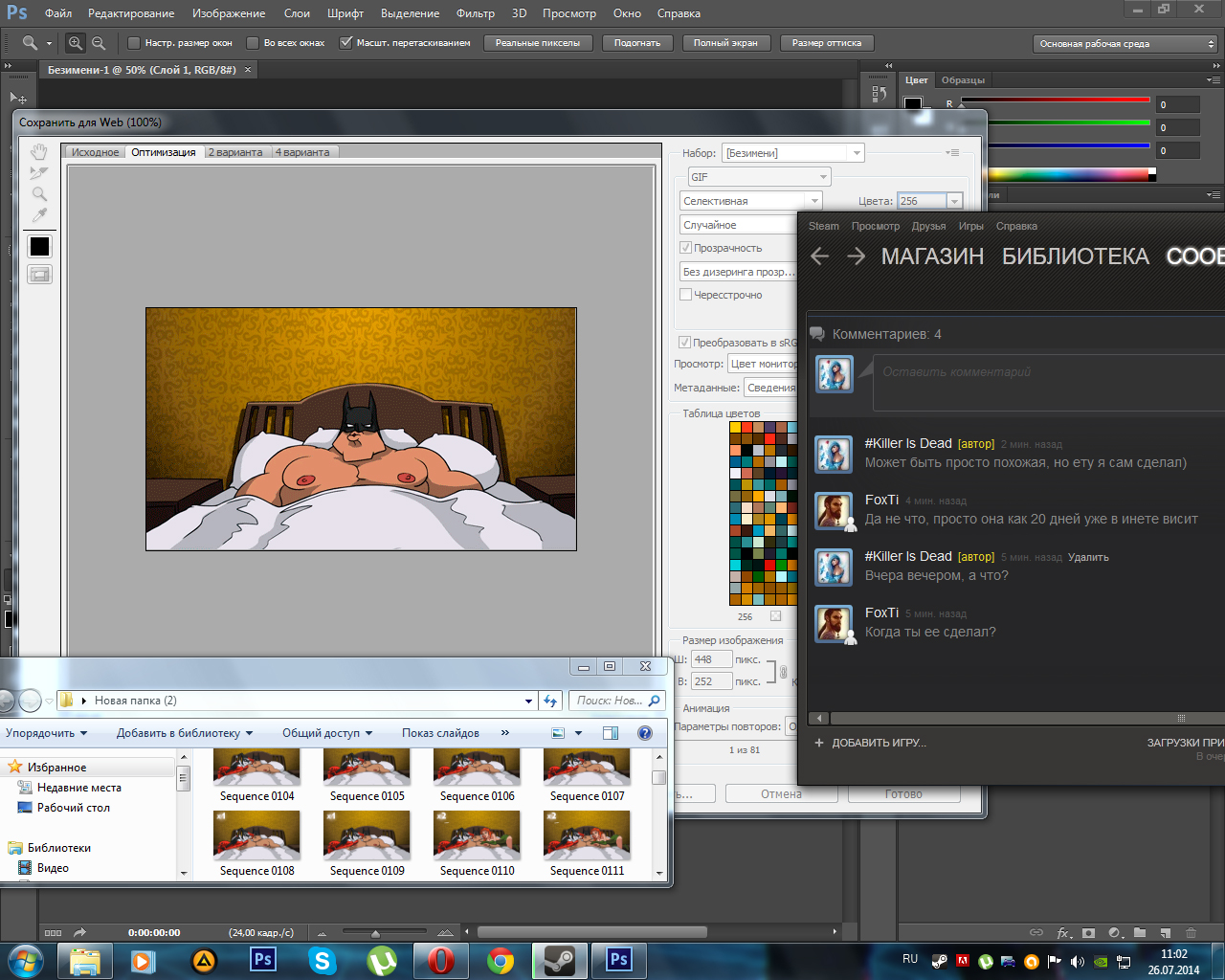This screenshot has width=1225, height=980.
Task: Click the width-height constrain link icon
Action: [782, 671]
